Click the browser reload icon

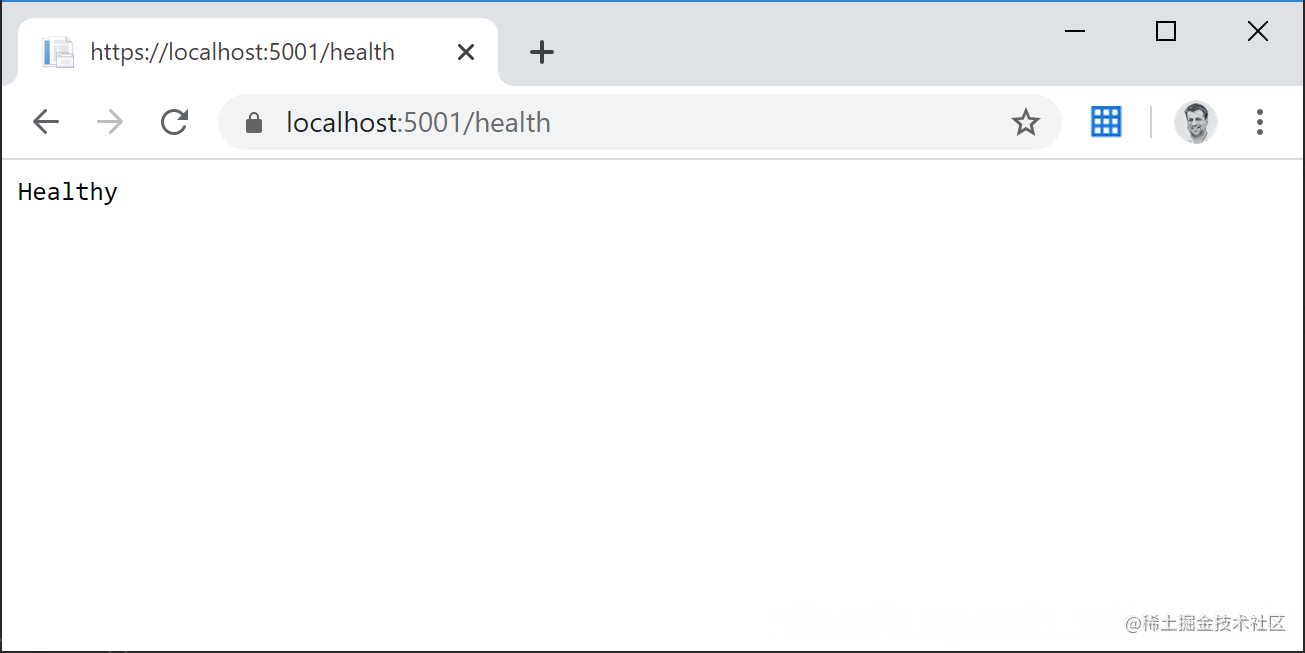click(174, 121)
